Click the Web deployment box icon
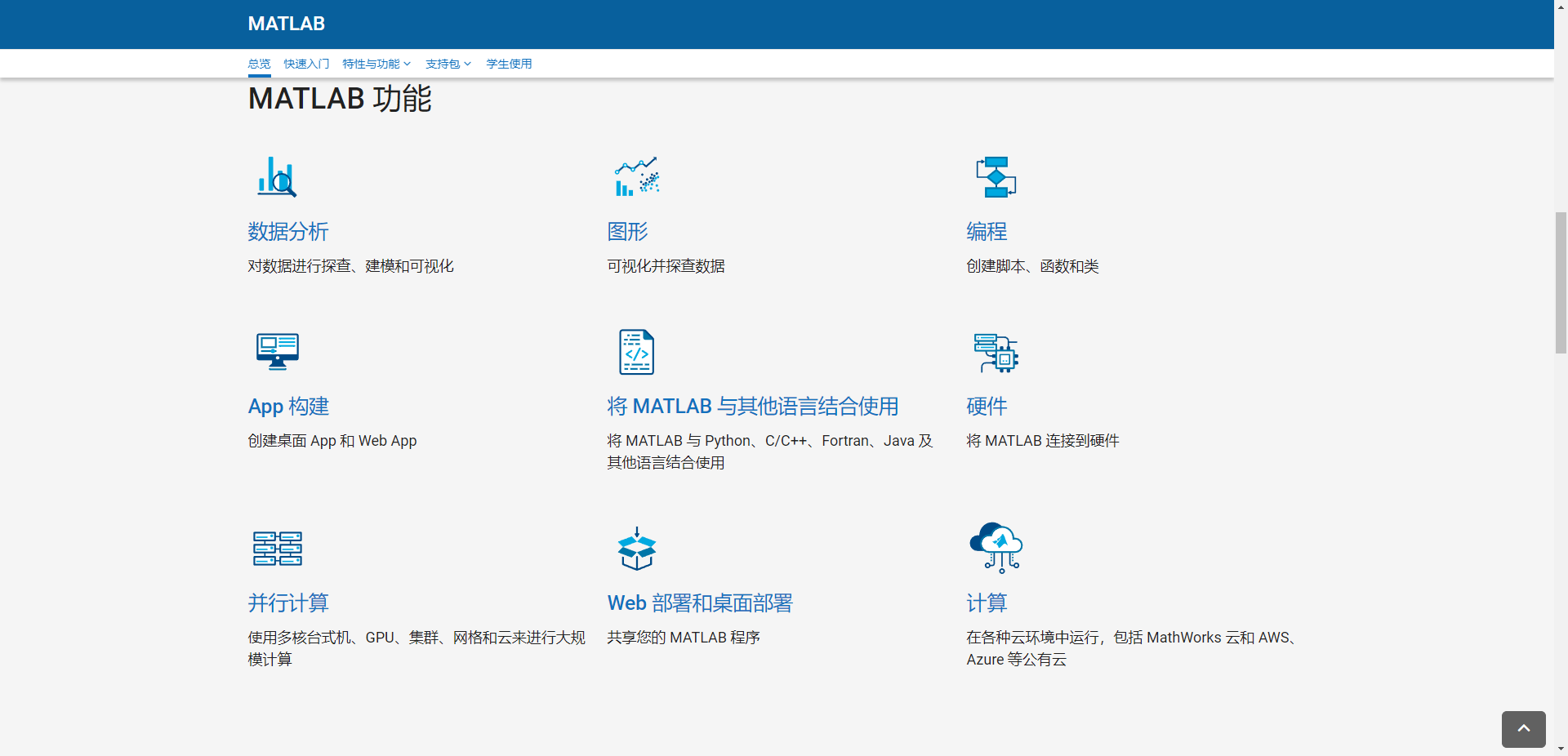This screenshot has width=1568, height=756. 636,549
